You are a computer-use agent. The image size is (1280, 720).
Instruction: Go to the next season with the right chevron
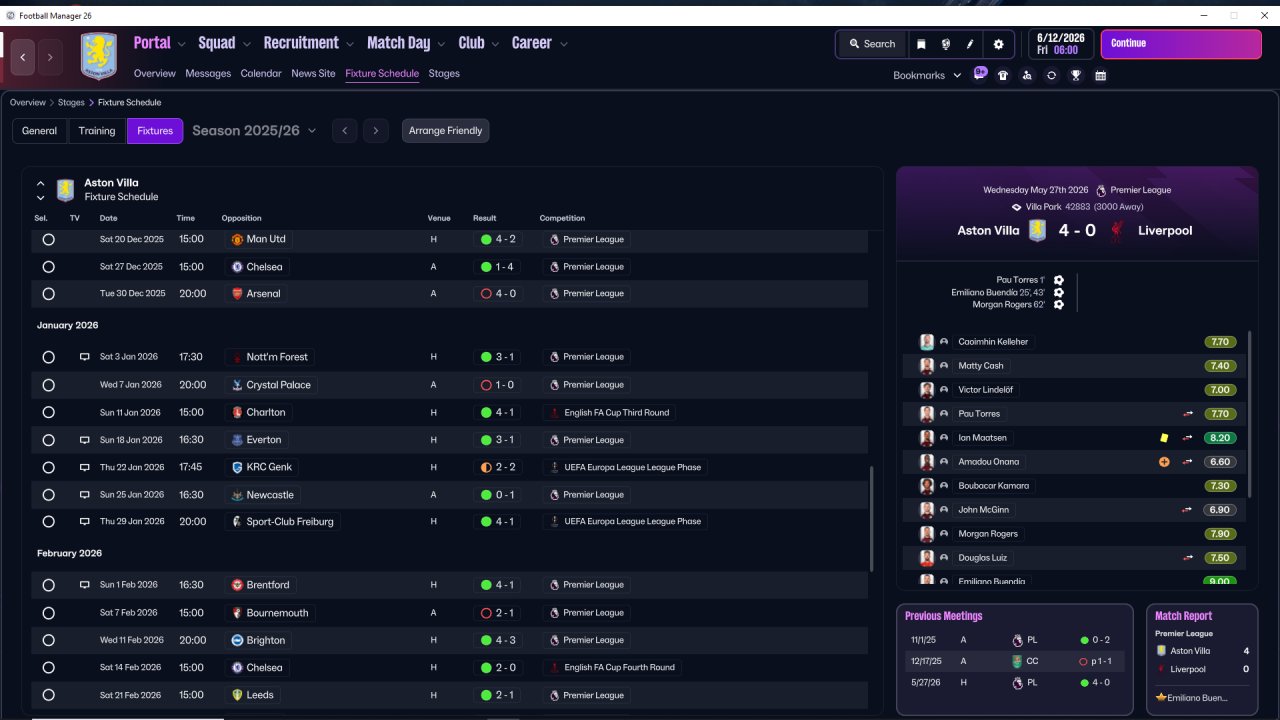point(376,131)
